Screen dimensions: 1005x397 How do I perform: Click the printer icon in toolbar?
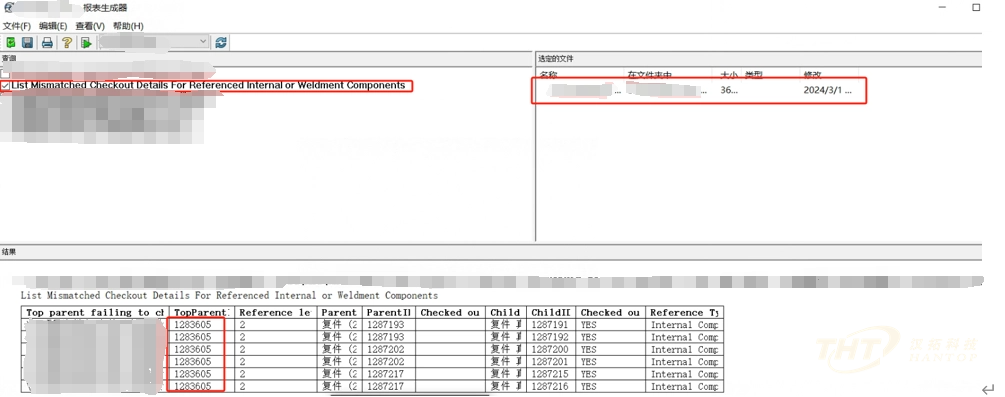[47, 43]
